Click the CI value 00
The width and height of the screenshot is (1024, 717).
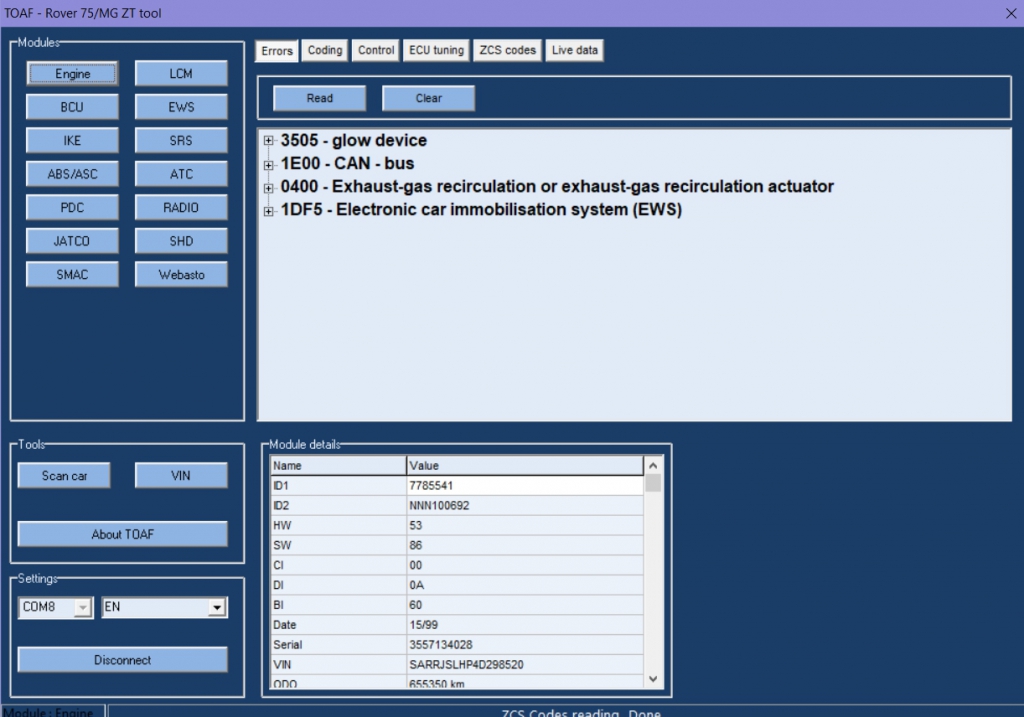524,566
